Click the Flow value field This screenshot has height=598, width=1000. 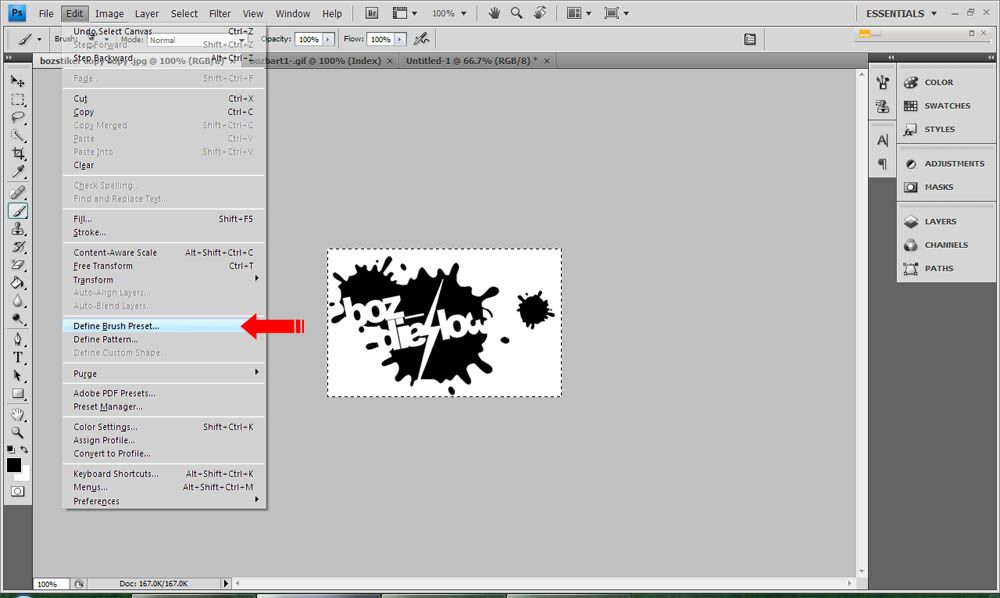pos(381,40)
